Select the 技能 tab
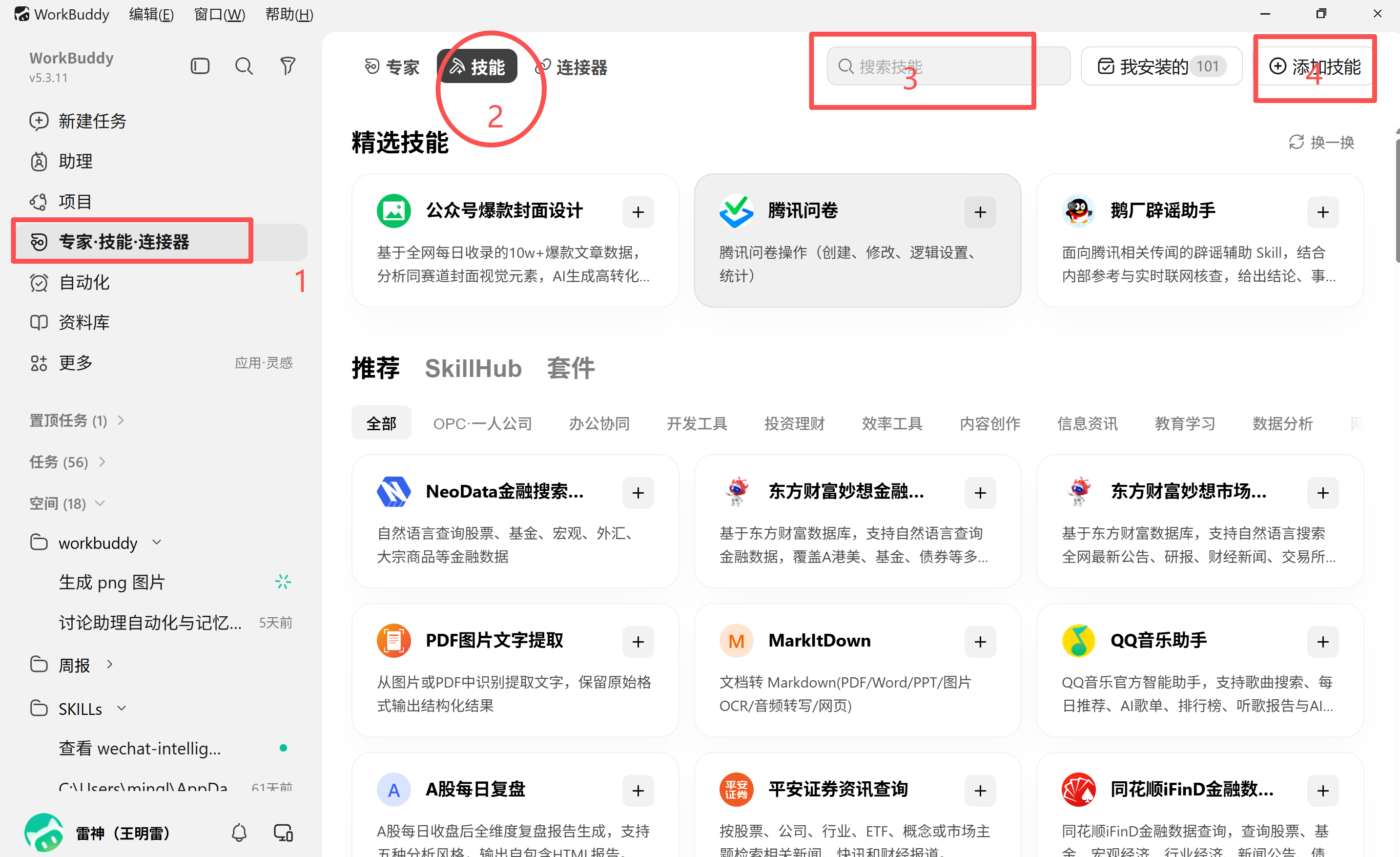 click(x=477, y=67)
